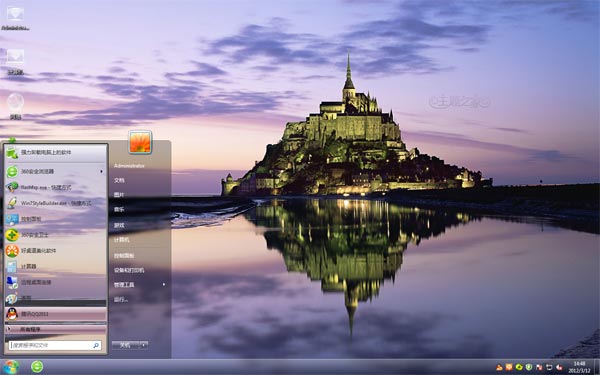Click green shield tray icon
Screen dimensions: 600x375
pyautogui.click(x=529, y=367)
